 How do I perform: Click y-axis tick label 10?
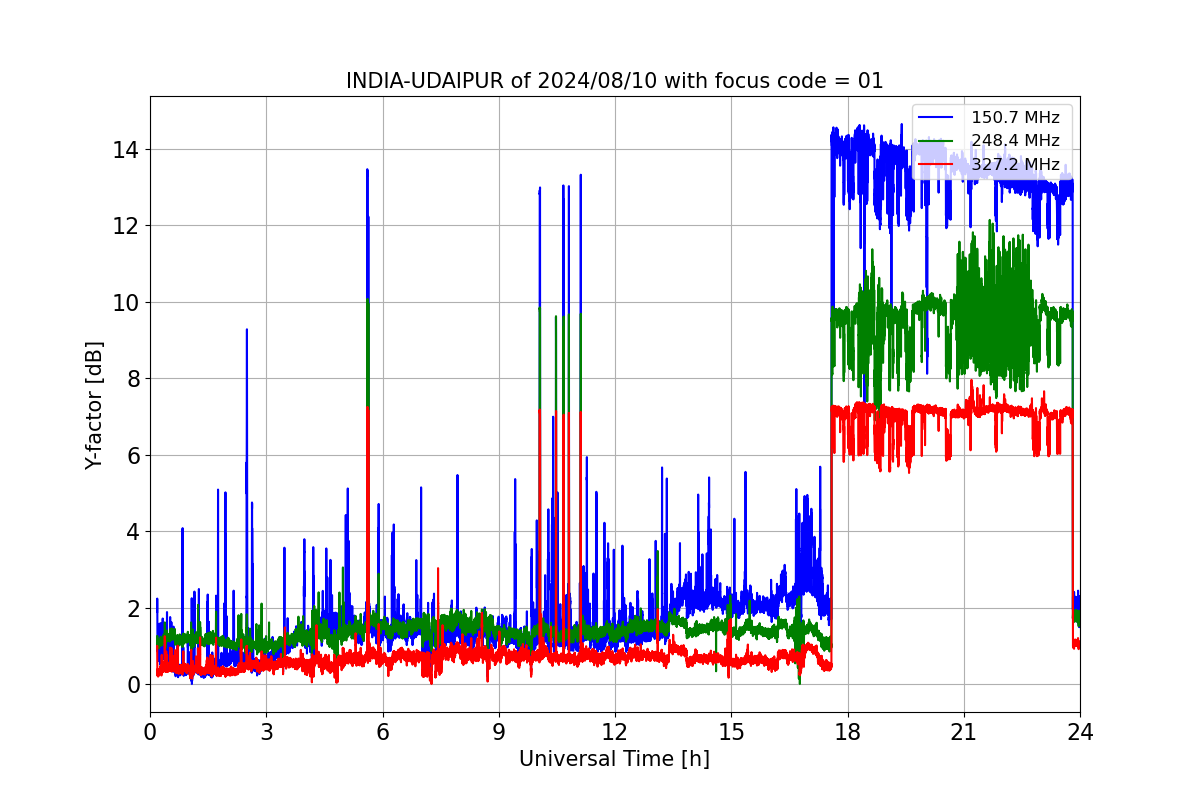tap(128, 303)
